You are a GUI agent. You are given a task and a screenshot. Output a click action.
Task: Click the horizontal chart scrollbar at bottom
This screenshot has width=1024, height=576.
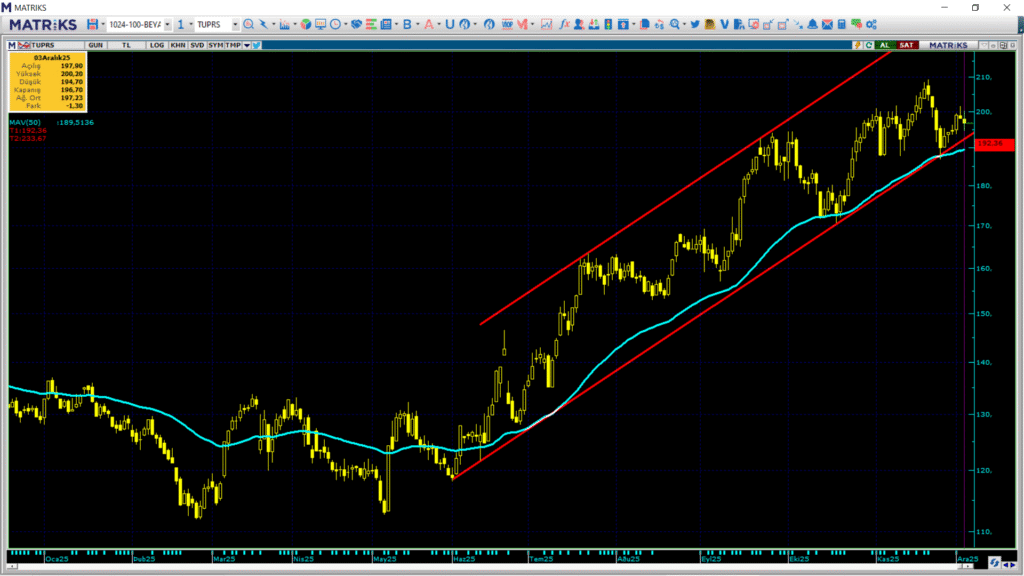coord(500,565)
